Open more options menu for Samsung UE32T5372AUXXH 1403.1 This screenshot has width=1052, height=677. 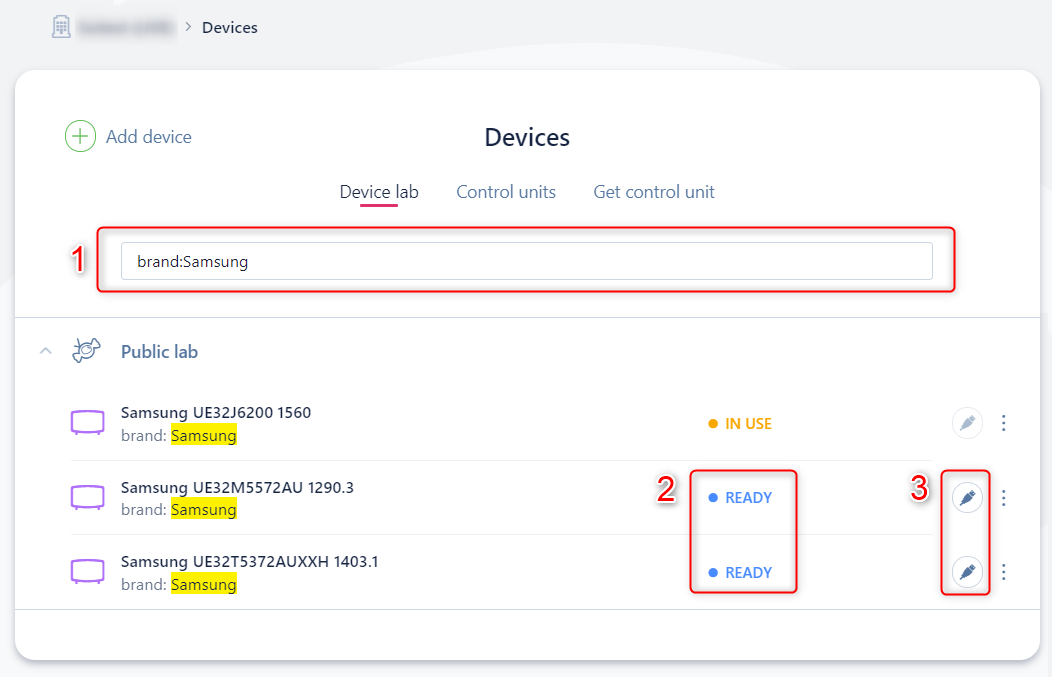(1004, 572)
